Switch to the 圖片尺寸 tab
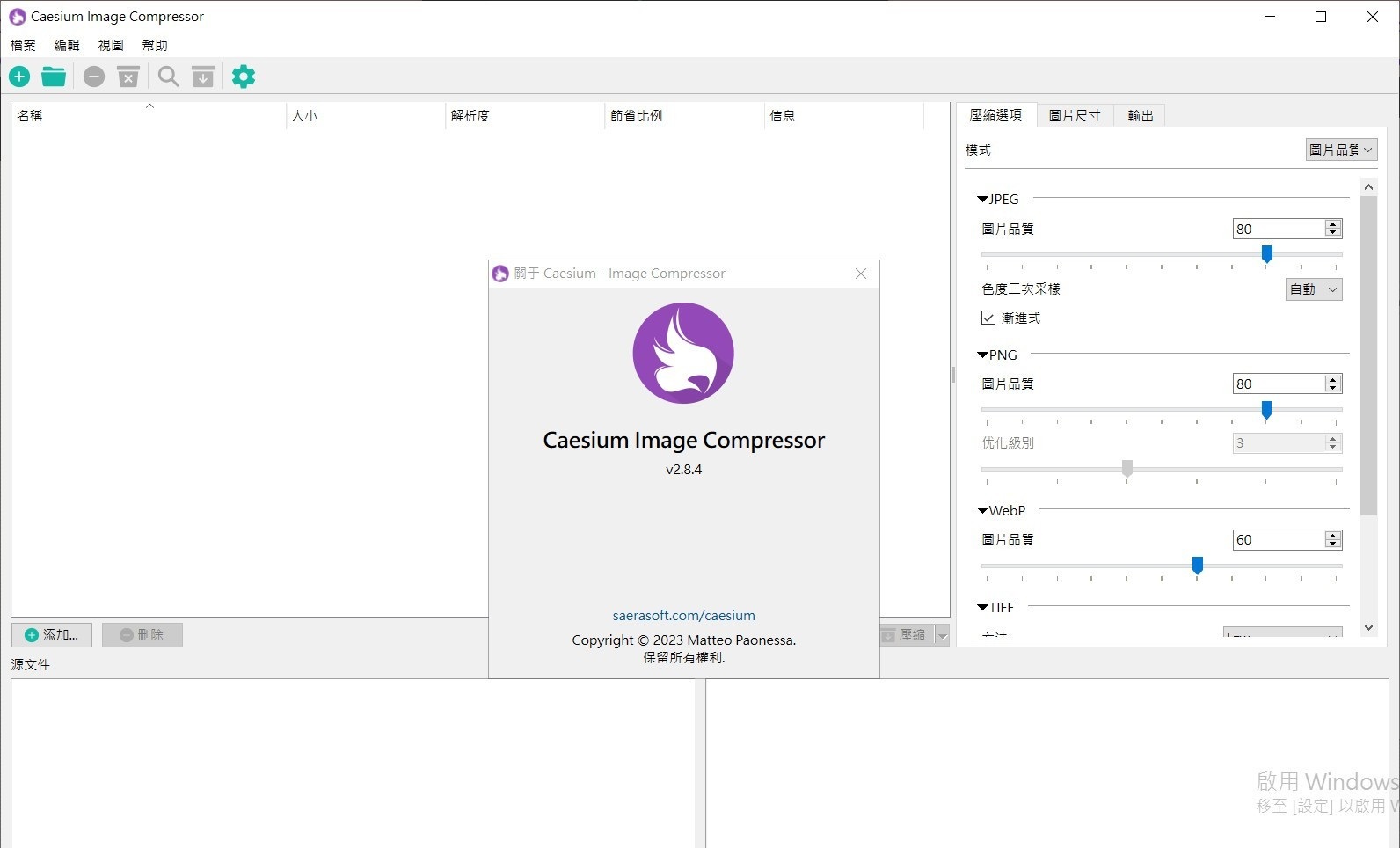 pyautogui.click(x=1075, y=115)
